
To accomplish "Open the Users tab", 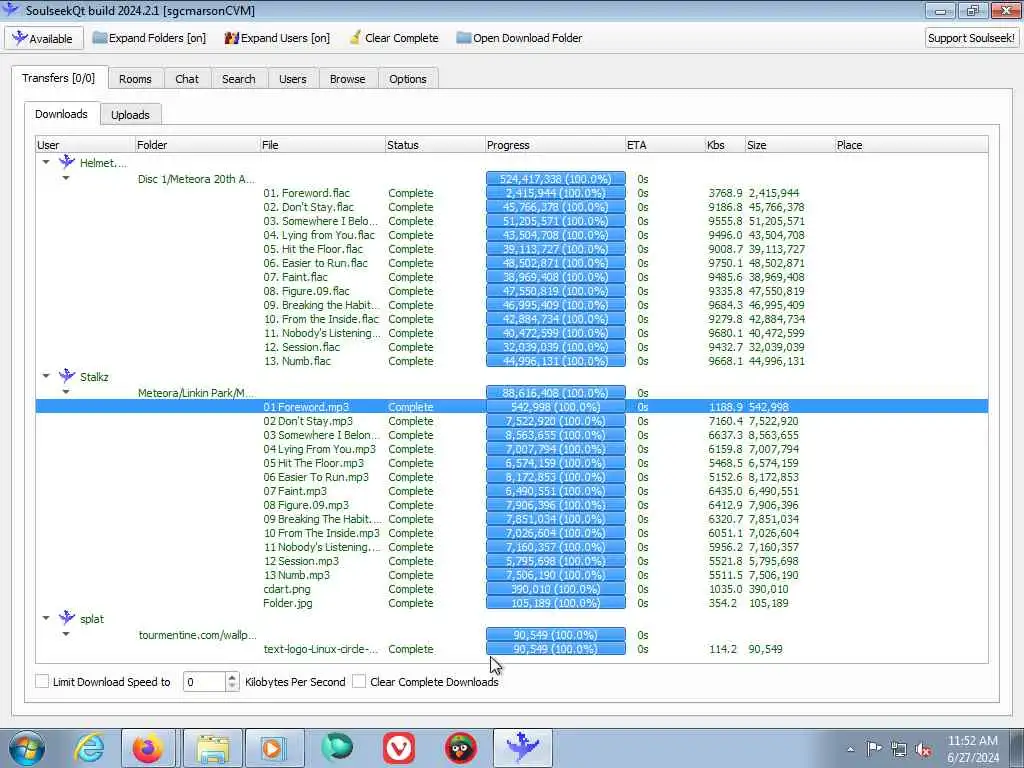I will pyautogui.click(x=293, y=78).
